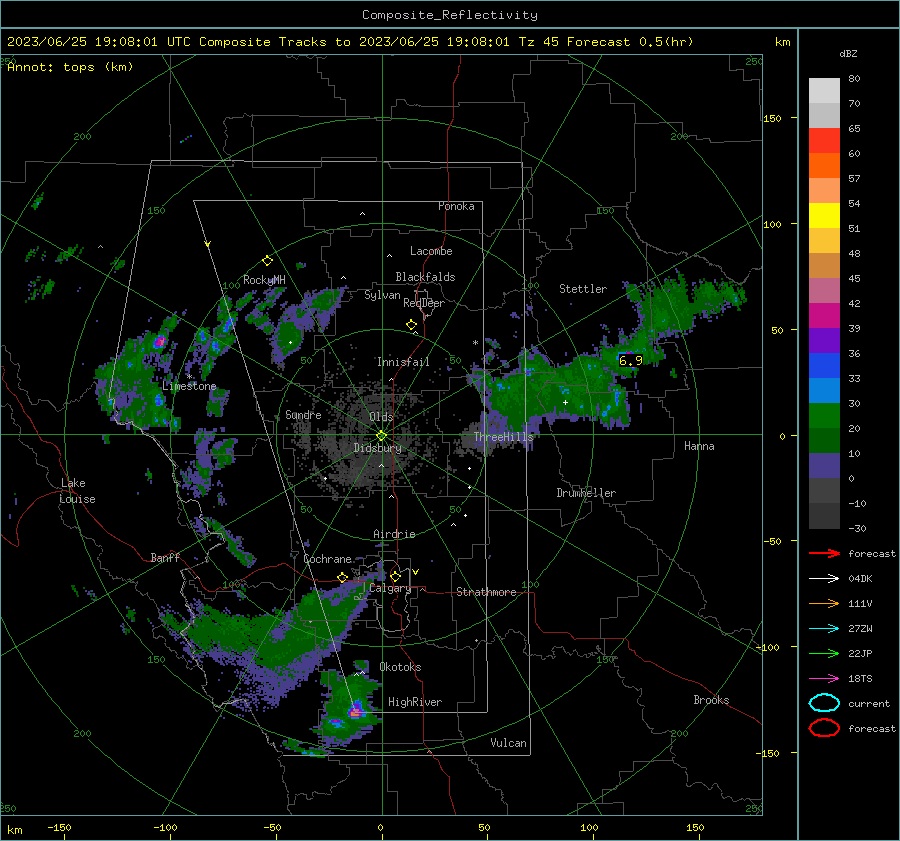Select the ThreeHills label
This screenshot has height=841, width=900.
(x=503, y=437)
